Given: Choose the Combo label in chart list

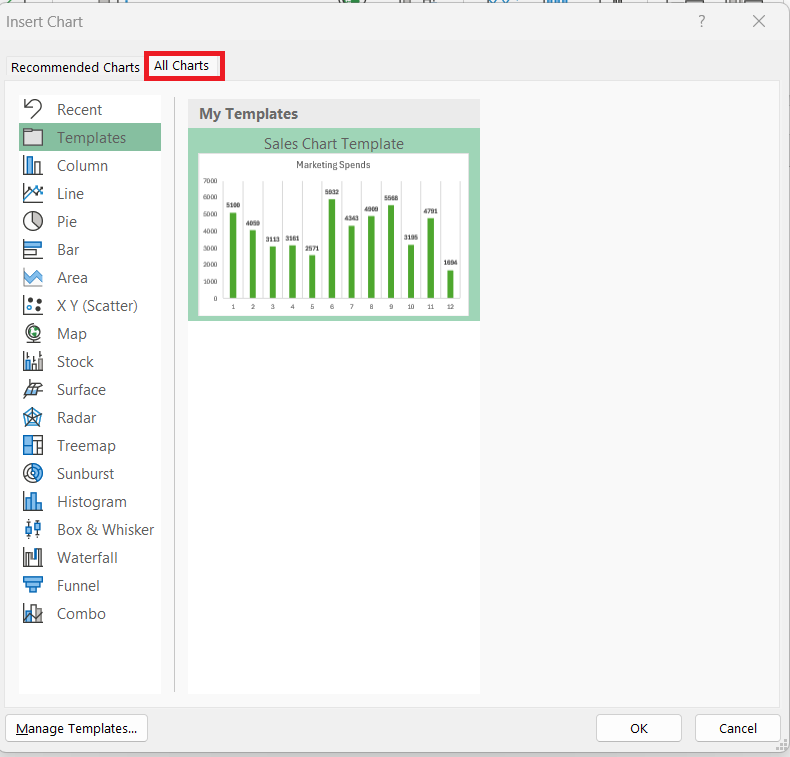Looking at the screenshot, I should [82, 614].
